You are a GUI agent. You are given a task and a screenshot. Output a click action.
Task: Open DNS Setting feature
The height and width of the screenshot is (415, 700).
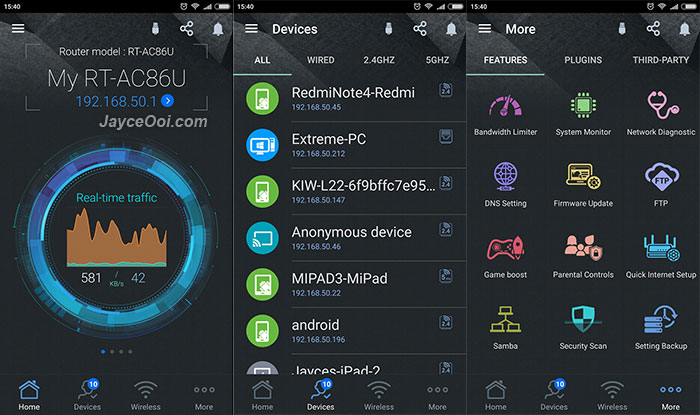[x=505, y=185]
